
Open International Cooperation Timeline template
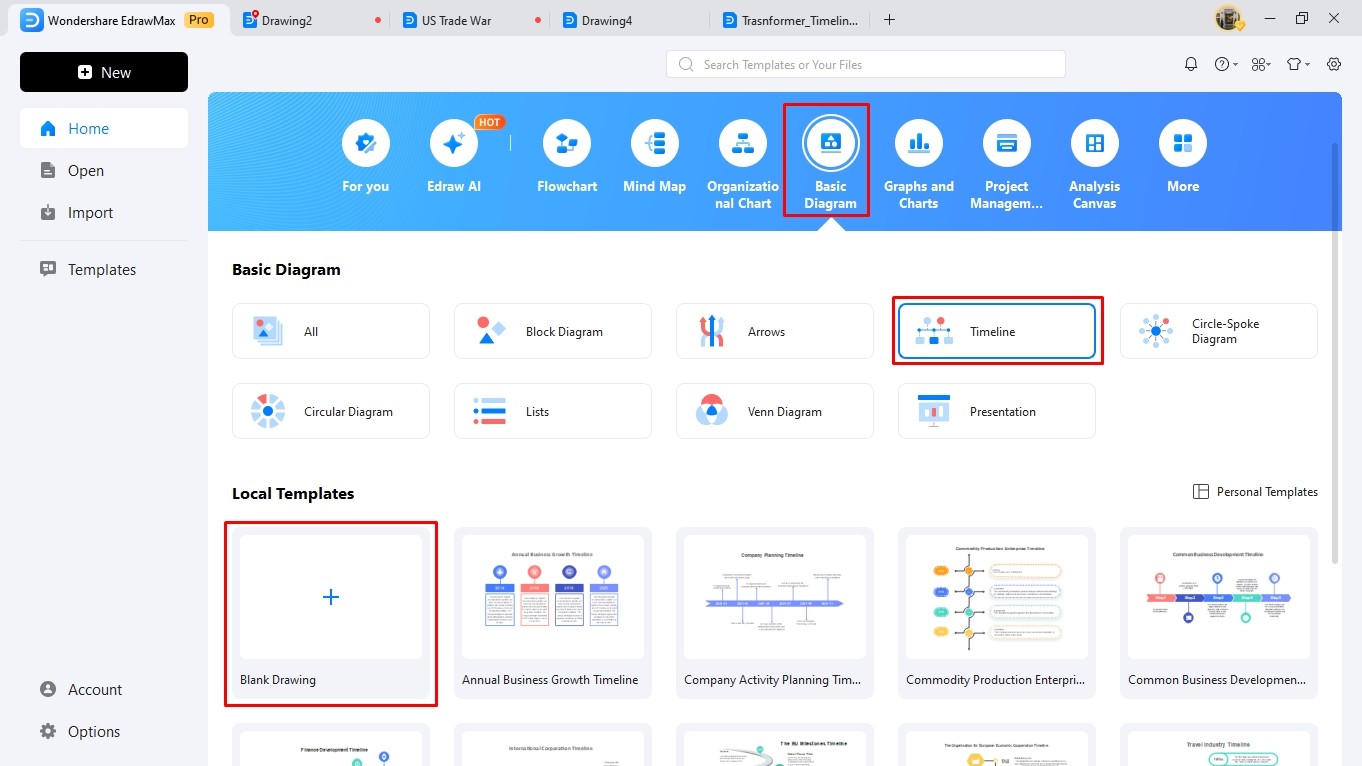[553, 745]
